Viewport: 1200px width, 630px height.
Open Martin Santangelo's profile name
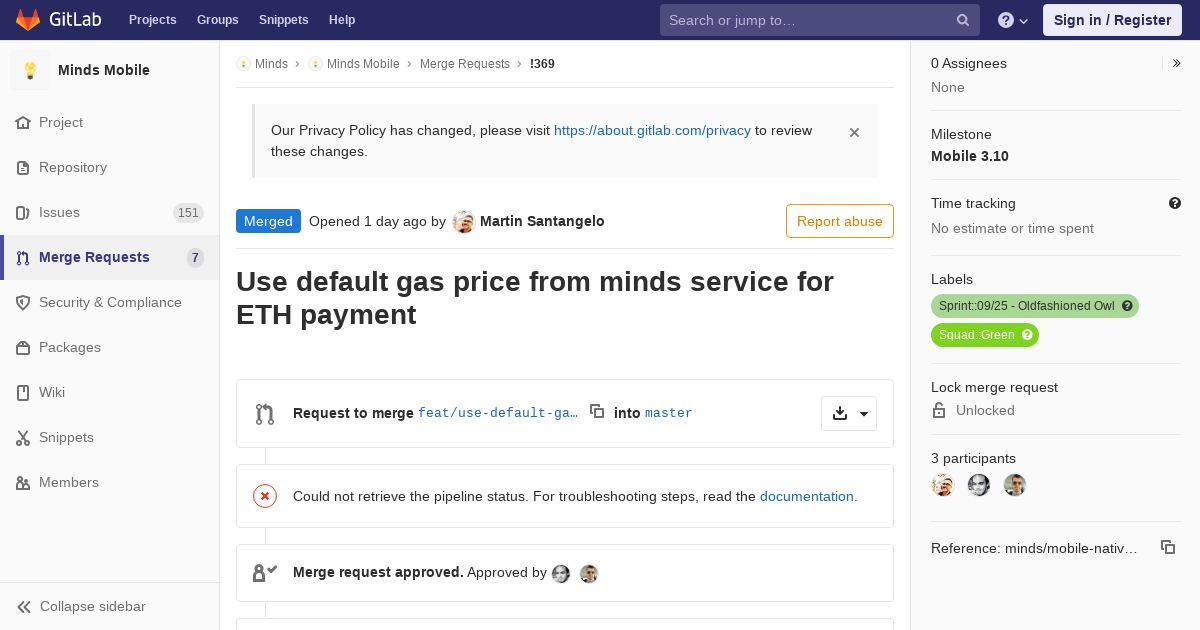tap(542, 221)
